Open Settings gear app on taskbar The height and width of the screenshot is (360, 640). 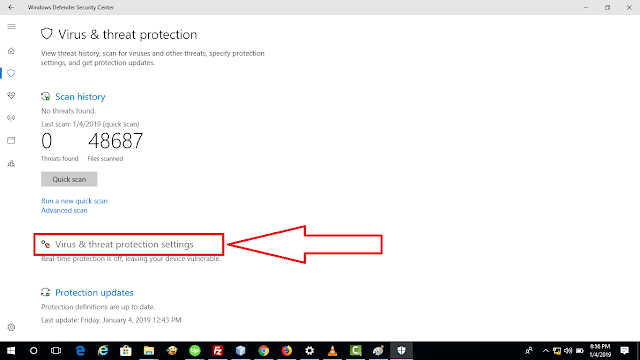point(309,351)
